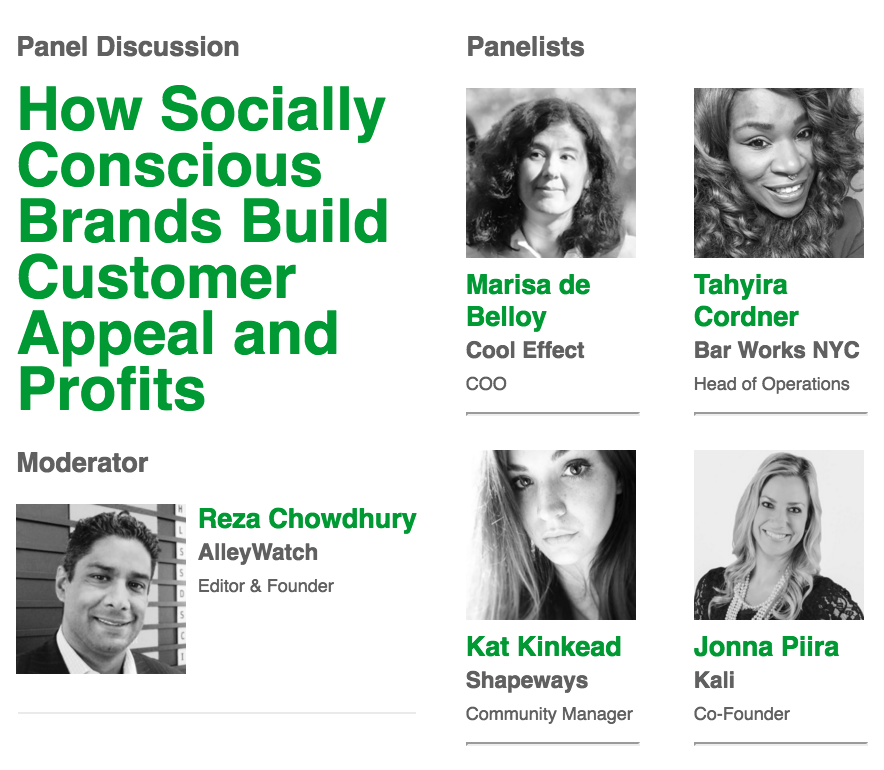
Task: Click the Kali company name
Action: point(714,680)
